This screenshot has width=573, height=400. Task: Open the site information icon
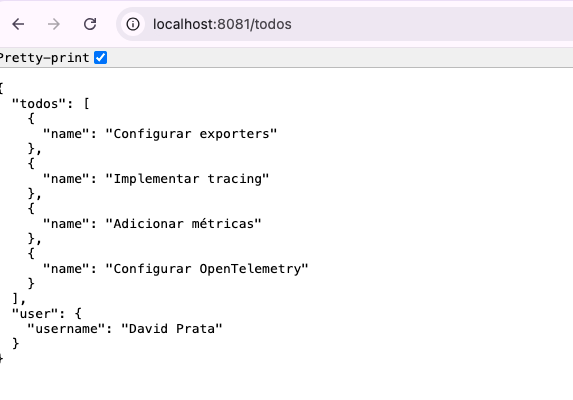tap(133, 24)
